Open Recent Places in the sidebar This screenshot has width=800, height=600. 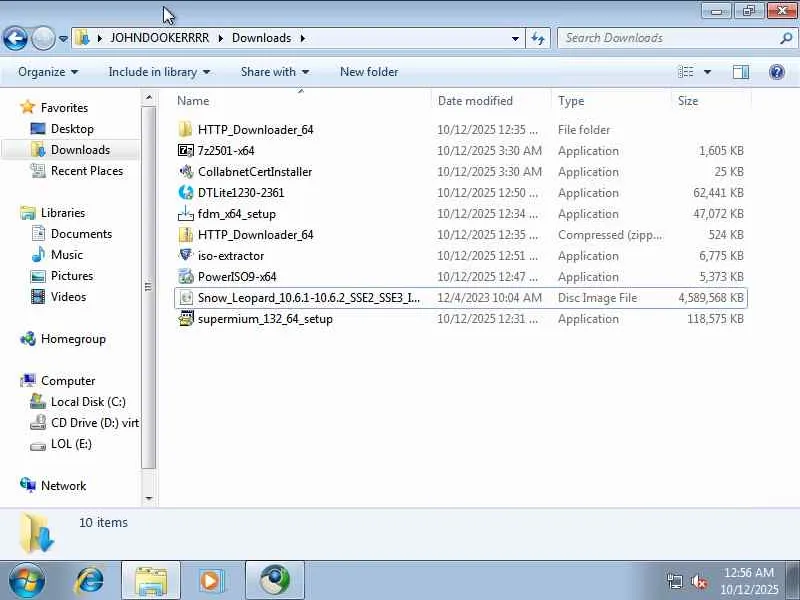[87, 171]
